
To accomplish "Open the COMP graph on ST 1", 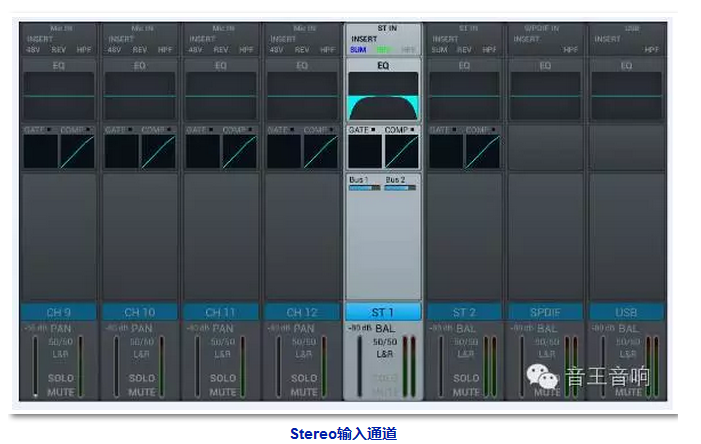I will click(402, 151).
